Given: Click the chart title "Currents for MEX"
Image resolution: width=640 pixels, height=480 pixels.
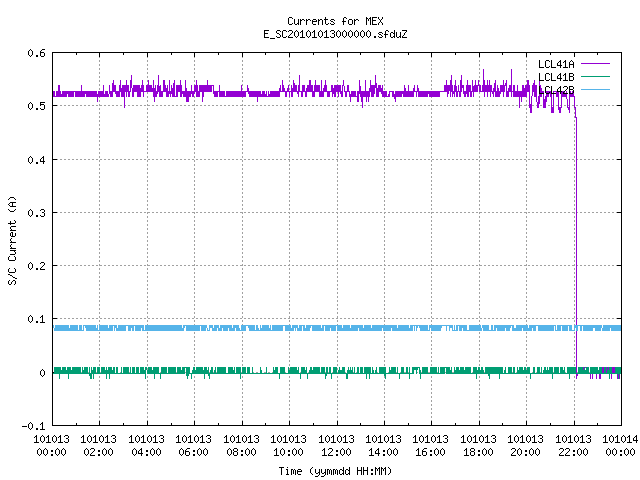Looking at the screenshot, I should click(x=335, y=21).
